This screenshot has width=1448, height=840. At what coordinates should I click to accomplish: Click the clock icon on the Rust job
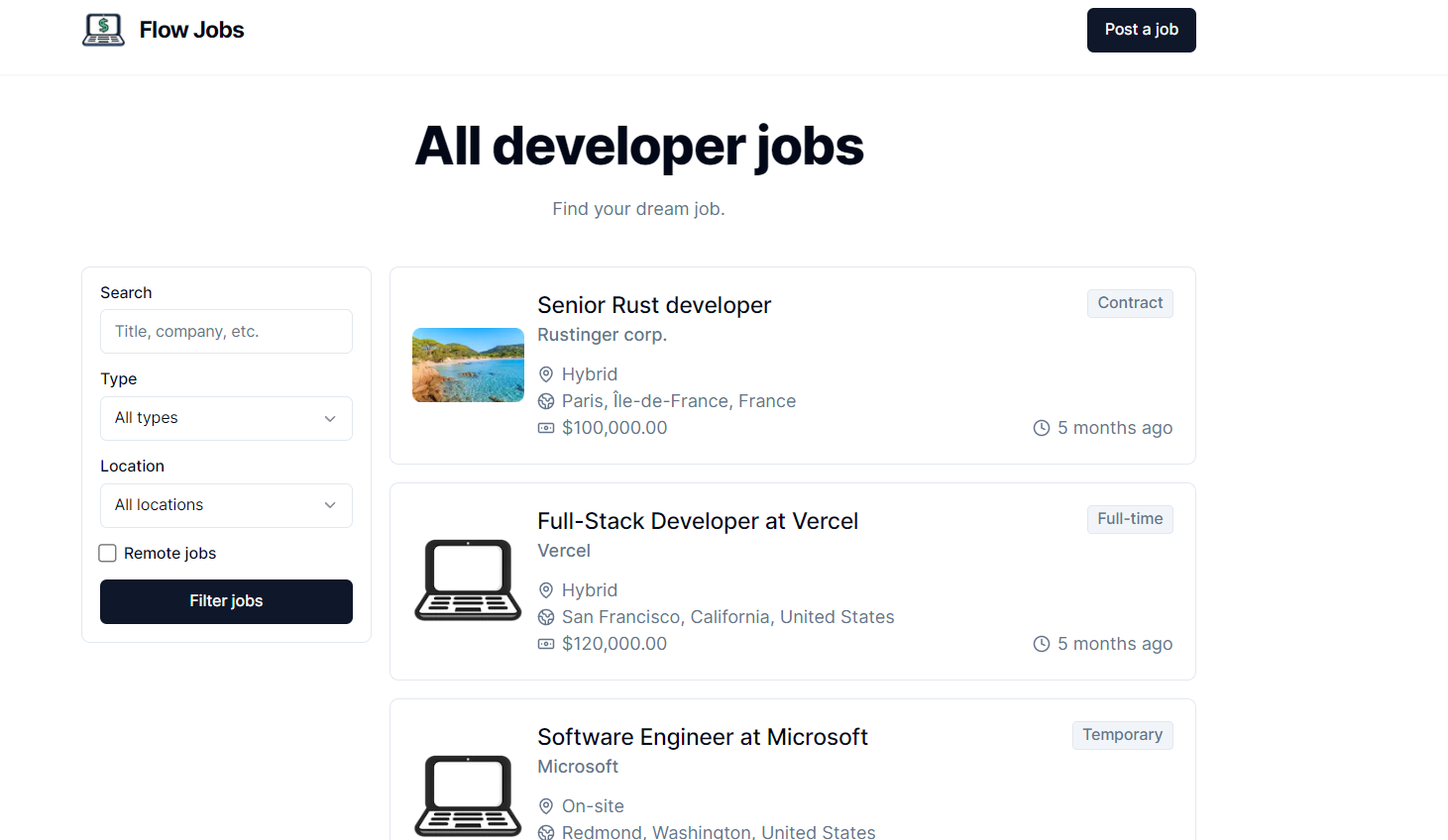[1042, 428]
